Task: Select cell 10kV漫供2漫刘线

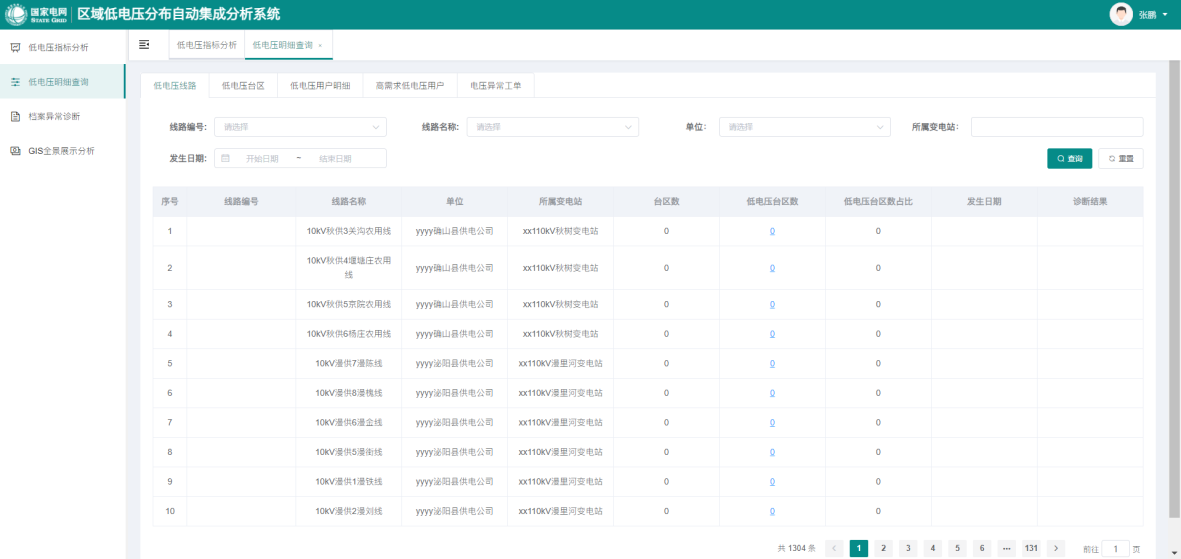Action: click(x=349, y=512)
